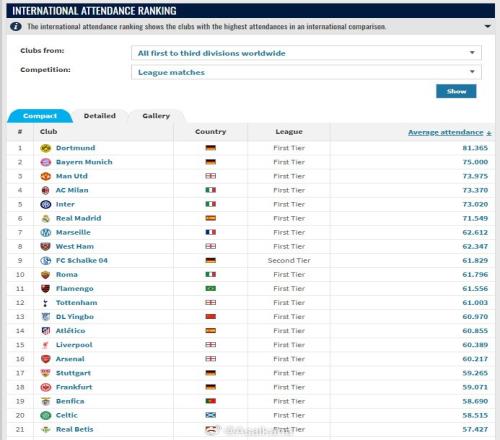The height and width of the screenshot is (440, 500).
Task: Click the Man Utd crest icon
Action: click(x=46, y=176)
